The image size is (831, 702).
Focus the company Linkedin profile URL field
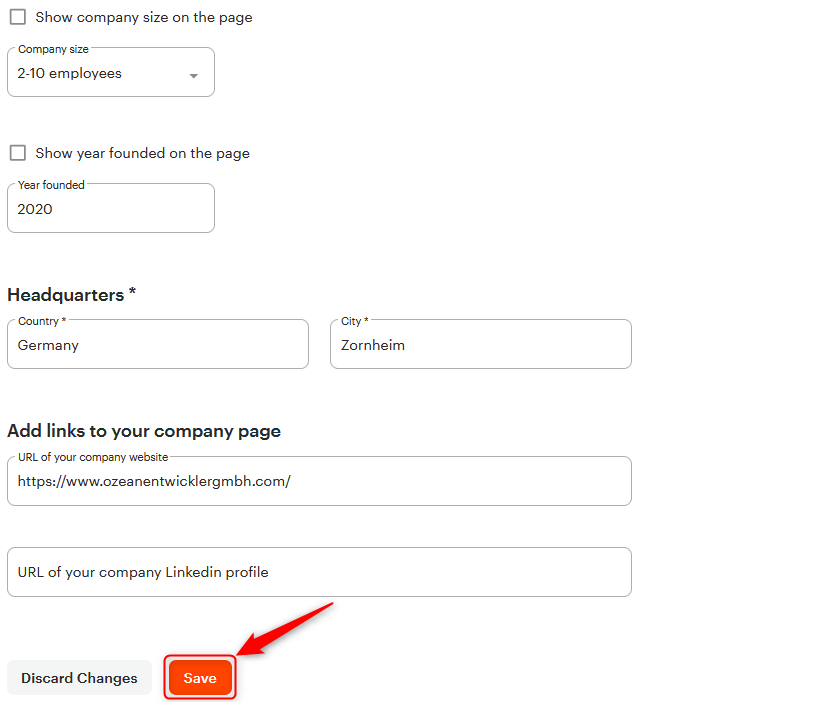click(319, 572)
